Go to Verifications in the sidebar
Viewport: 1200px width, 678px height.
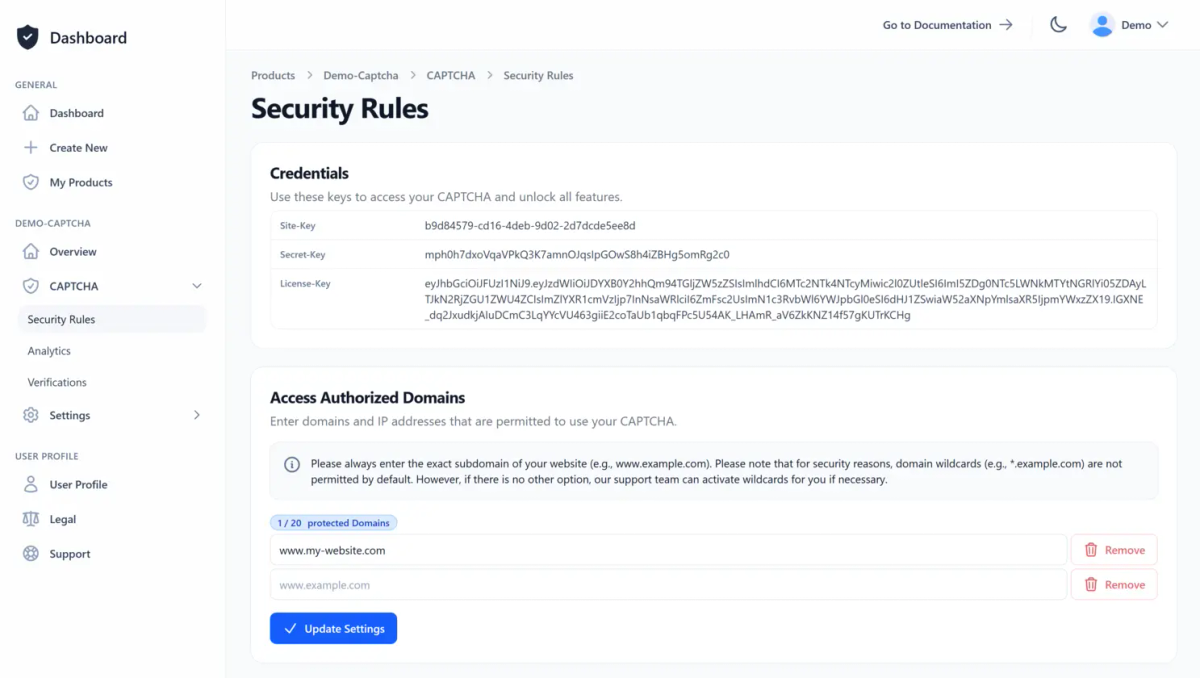click(x=57, y=382)
